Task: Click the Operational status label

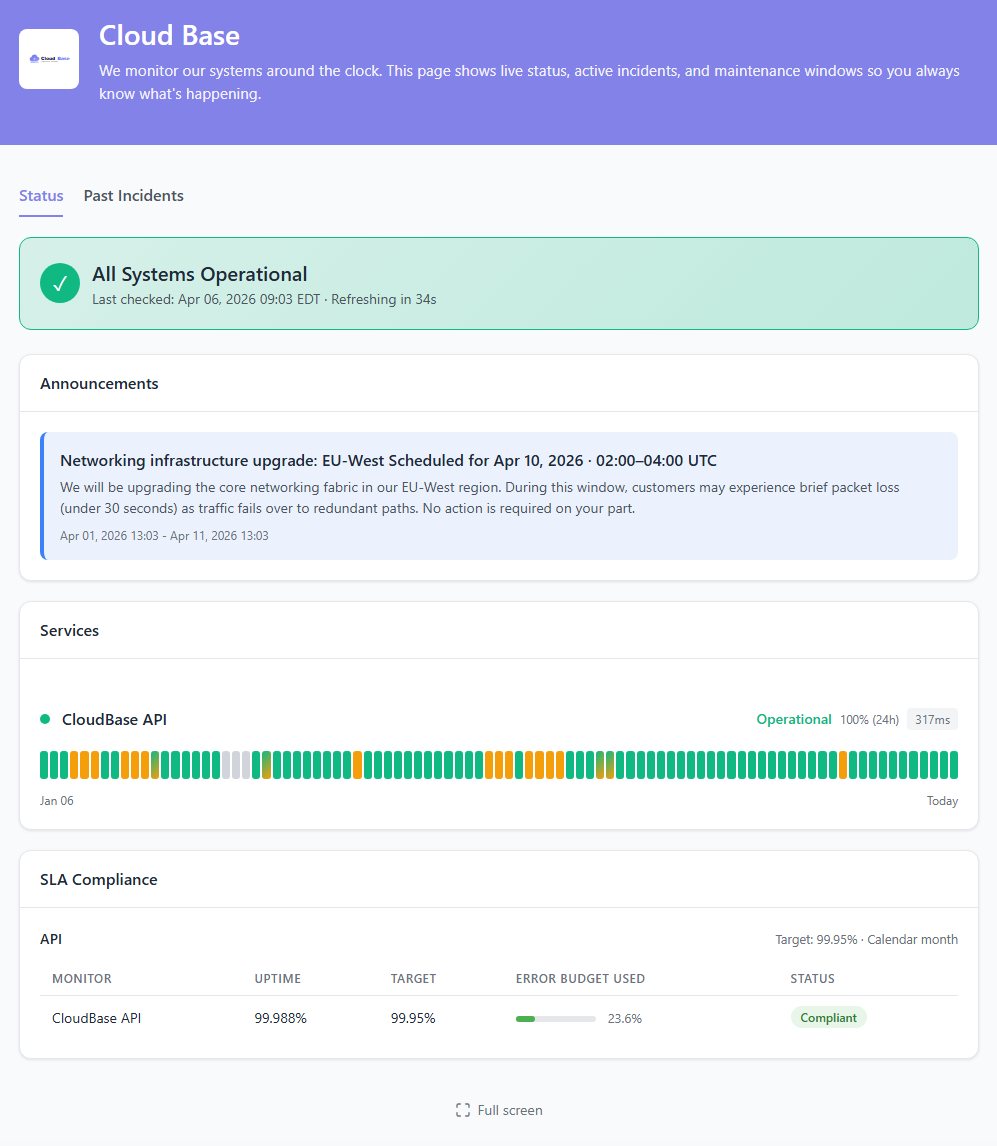Action: click(794, 719)
